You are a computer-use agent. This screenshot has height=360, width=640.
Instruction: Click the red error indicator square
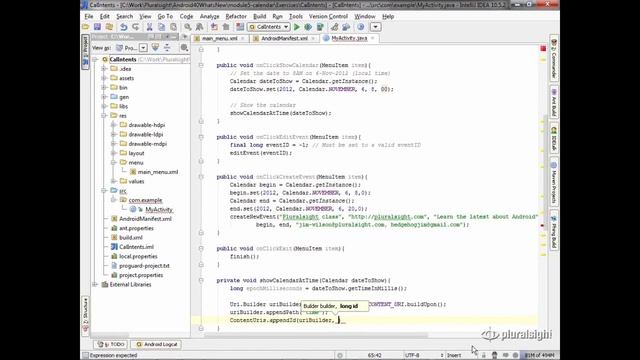[x=543, y=49]
